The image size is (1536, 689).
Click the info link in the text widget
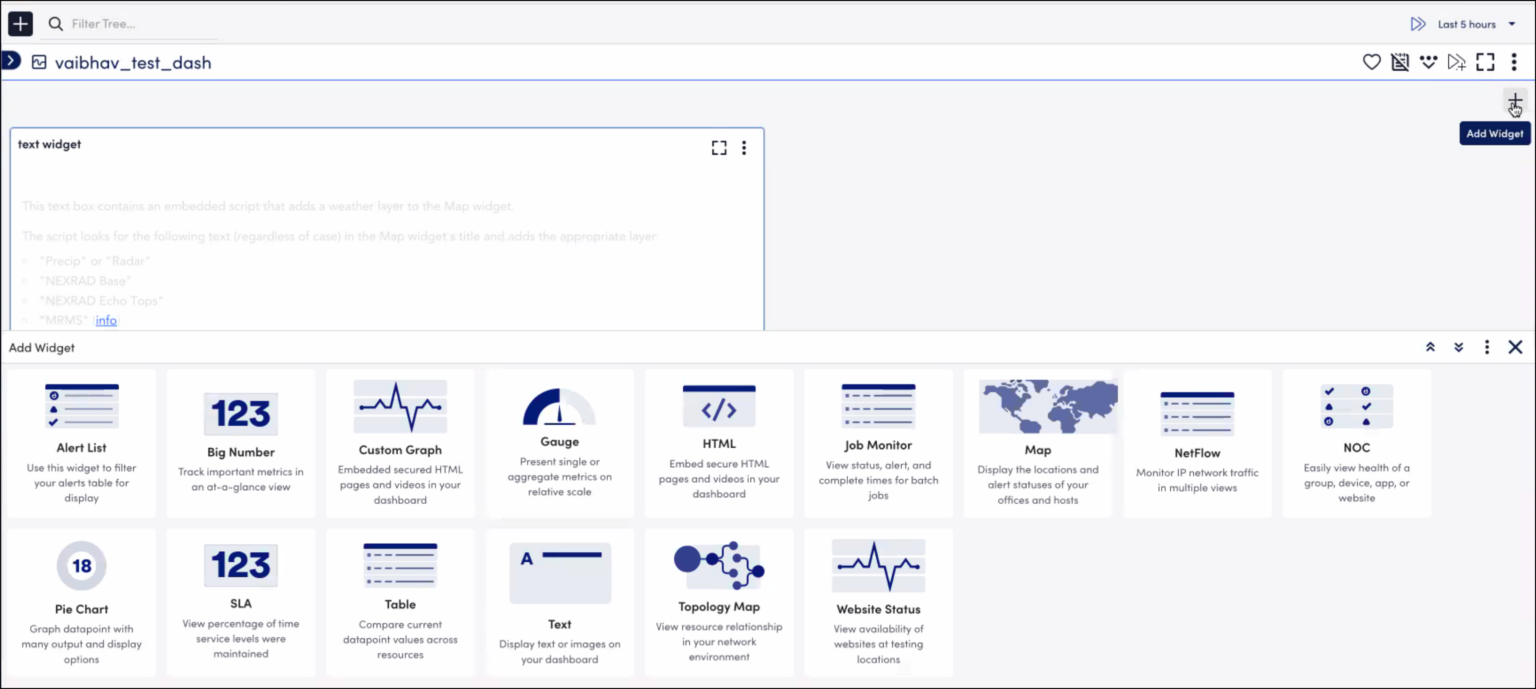point(106,320)
